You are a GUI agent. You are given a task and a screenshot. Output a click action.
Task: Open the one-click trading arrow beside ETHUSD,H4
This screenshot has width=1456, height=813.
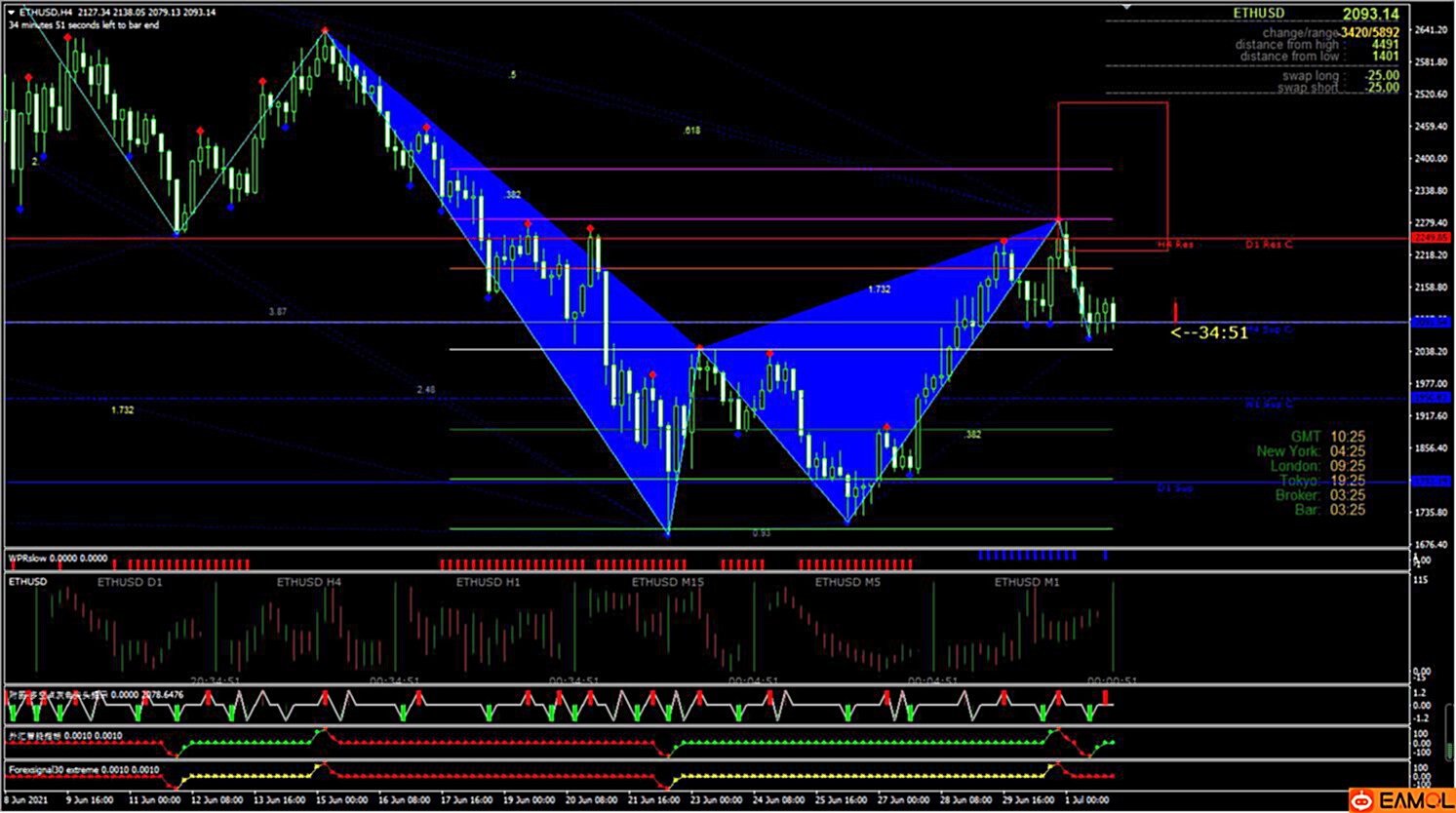click(12, 13)
